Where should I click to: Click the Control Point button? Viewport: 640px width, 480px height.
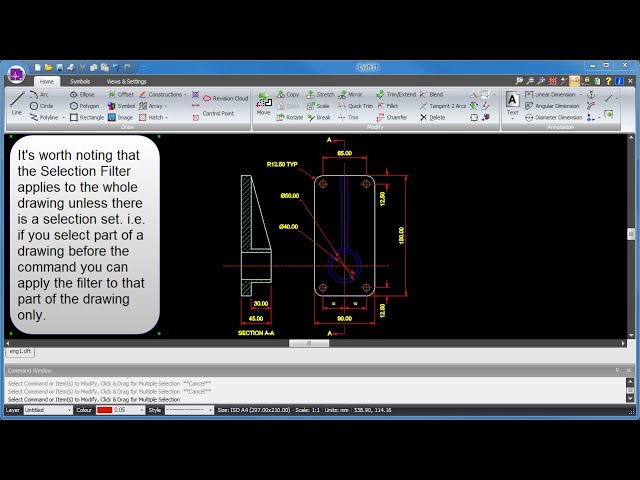coord(218,113)
